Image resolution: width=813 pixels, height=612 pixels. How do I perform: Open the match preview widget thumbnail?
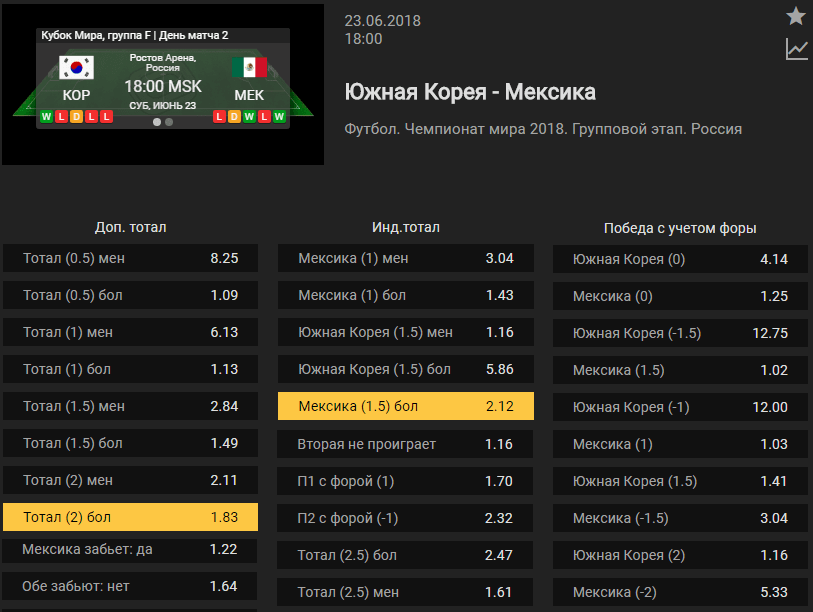163,85
